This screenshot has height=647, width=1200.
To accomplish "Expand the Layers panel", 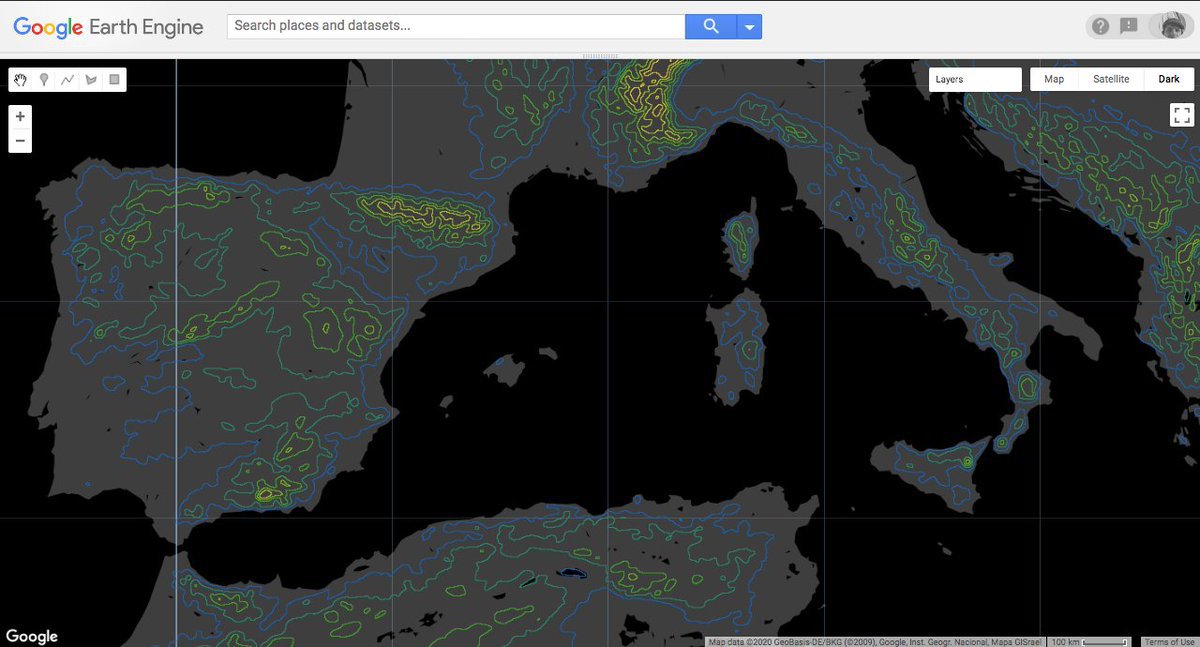I will tap(974, 80).
